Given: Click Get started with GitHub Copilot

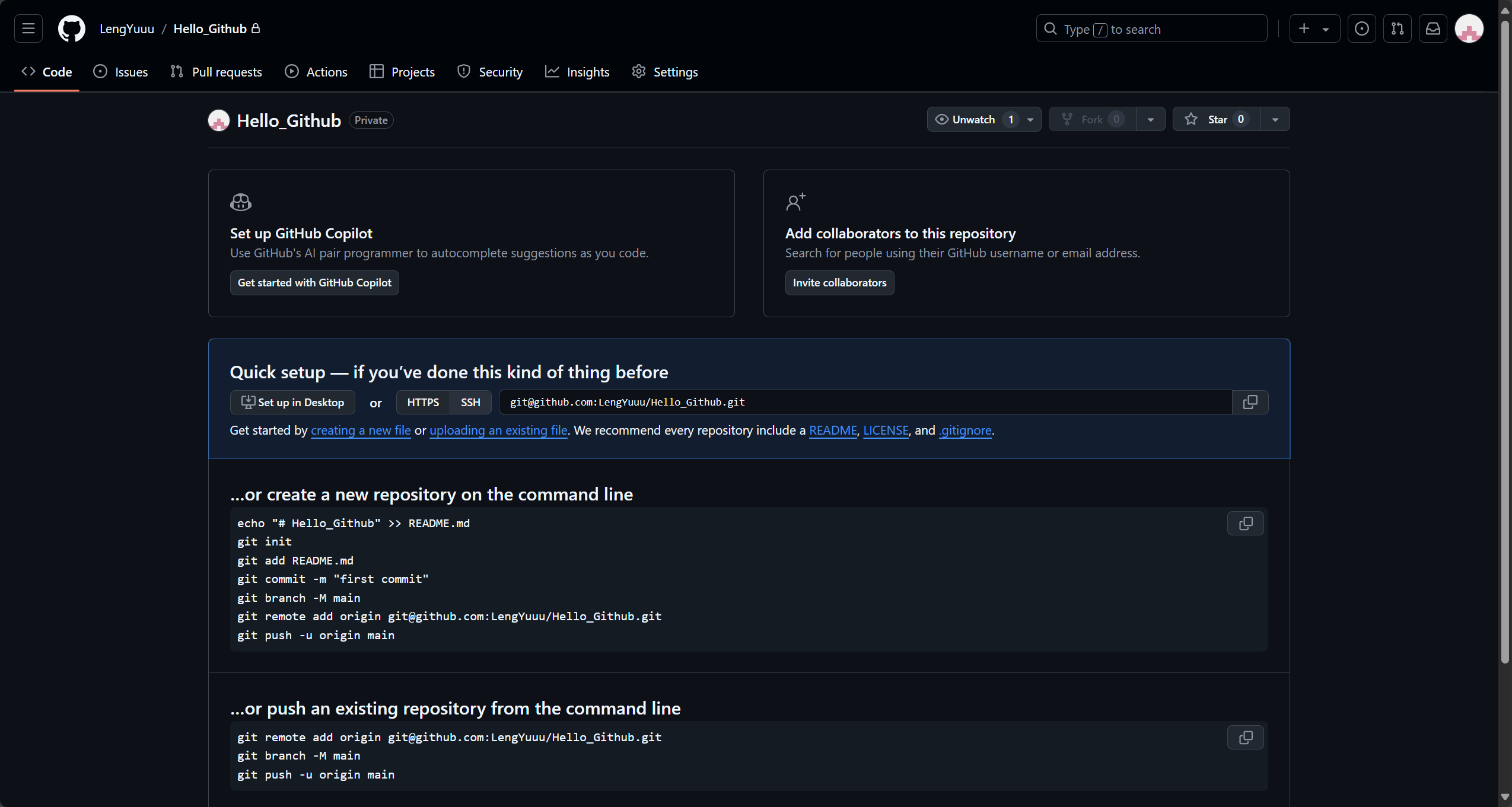Looking at the screenshot, I should 314,283.
